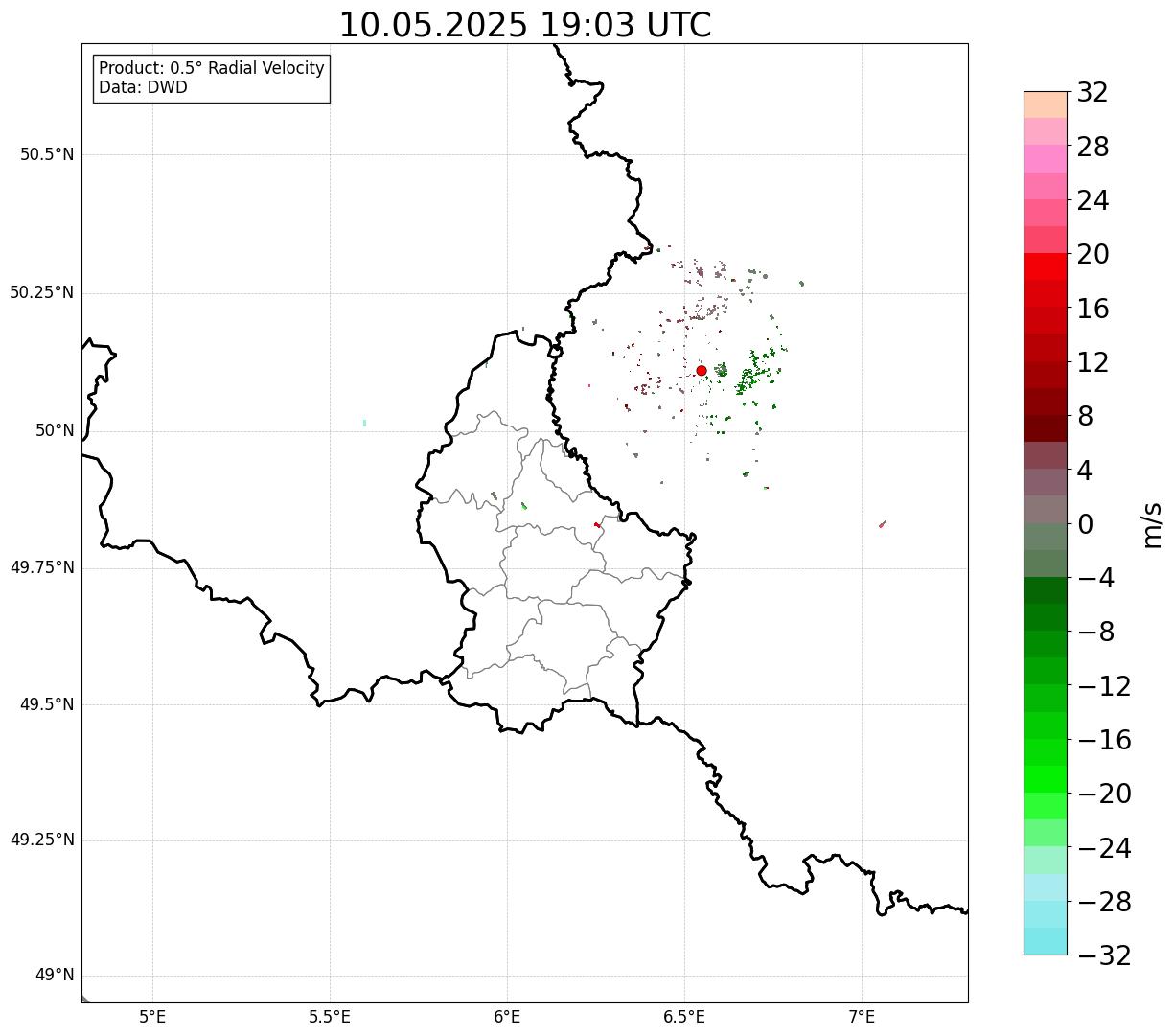Click the 50.5°N latitude tick label
The height and width of the screenshot is (1036, 1174).
[x=47, y=154]
